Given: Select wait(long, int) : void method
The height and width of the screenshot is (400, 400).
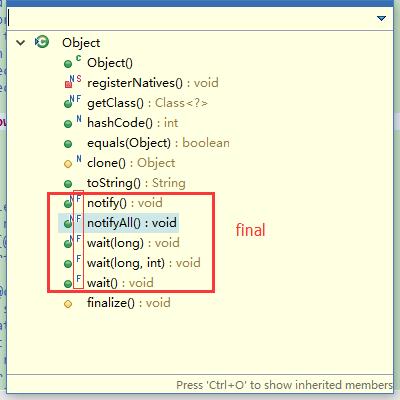Looking at the screenshot, I should click(144, 263).
